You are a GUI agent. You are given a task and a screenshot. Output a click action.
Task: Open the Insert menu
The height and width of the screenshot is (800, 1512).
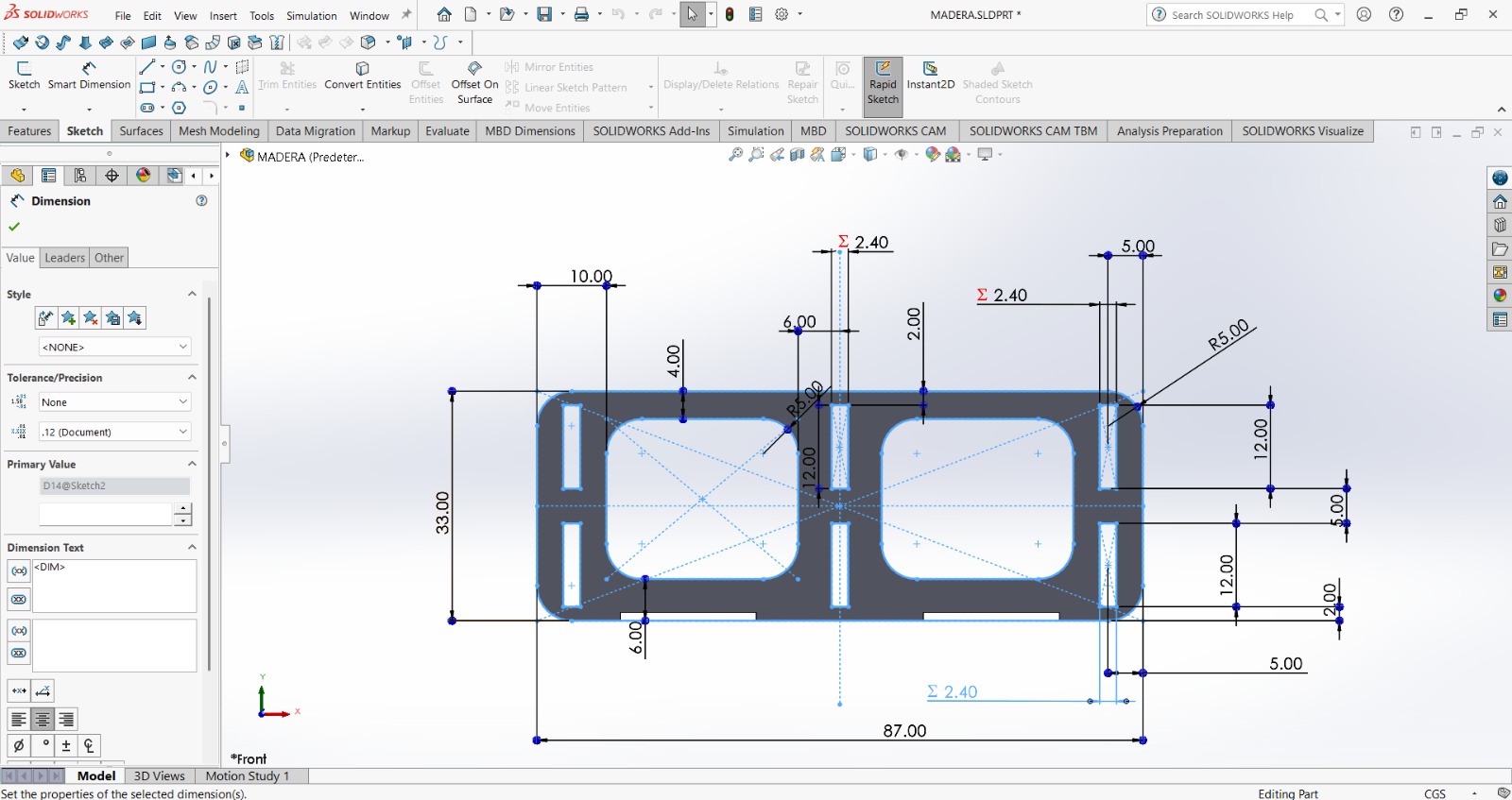(223, 15)
